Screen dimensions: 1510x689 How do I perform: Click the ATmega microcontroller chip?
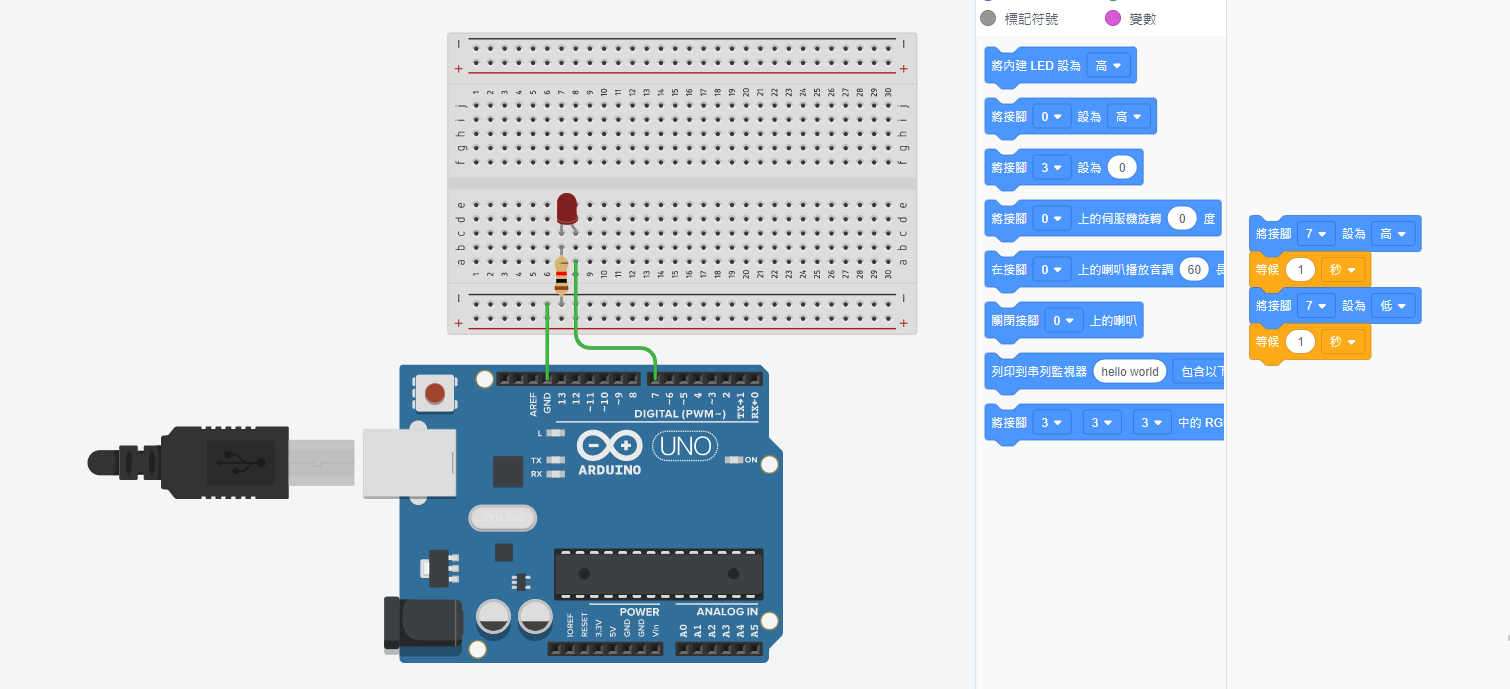pyautogui.click(x=658, y=573)
